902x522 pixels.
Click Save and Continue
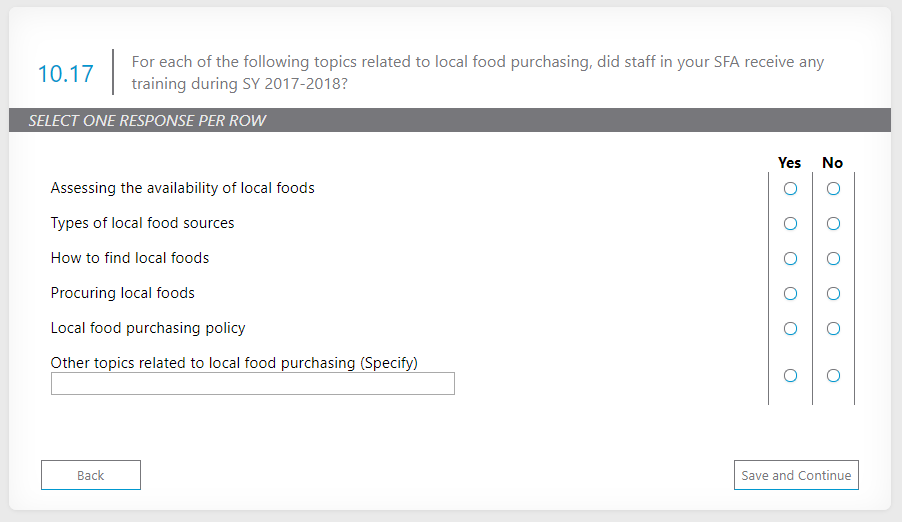pyautogui.click(x=796, y=475)
